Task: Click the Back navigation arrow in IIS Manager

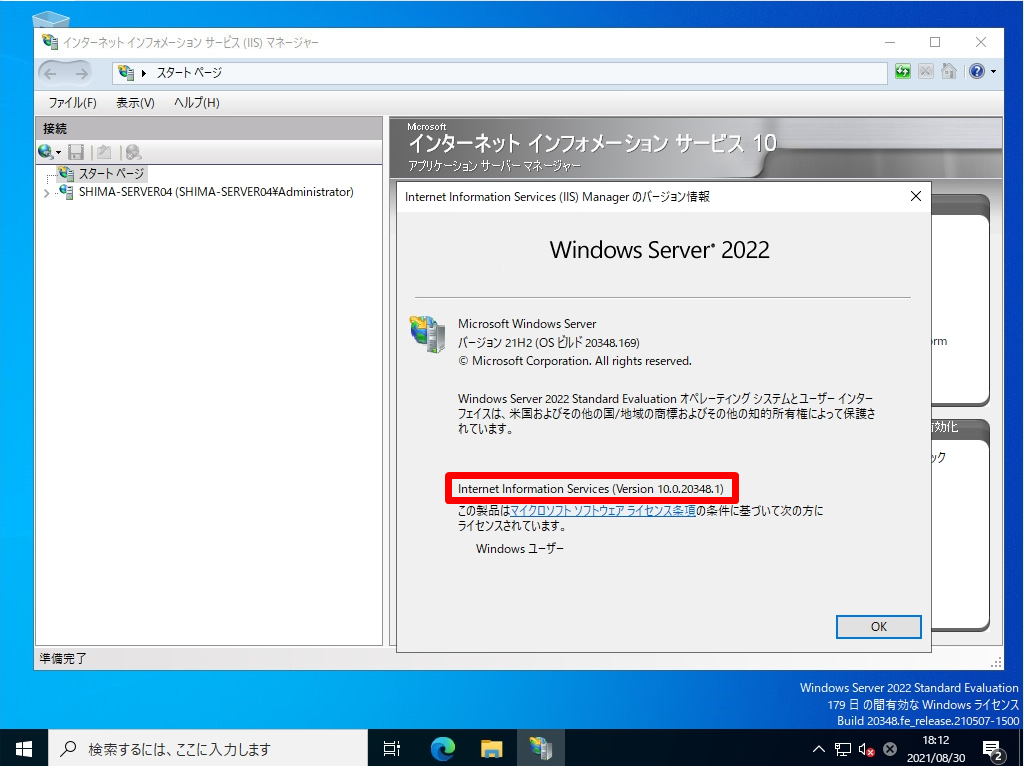Action: point(51,73)
